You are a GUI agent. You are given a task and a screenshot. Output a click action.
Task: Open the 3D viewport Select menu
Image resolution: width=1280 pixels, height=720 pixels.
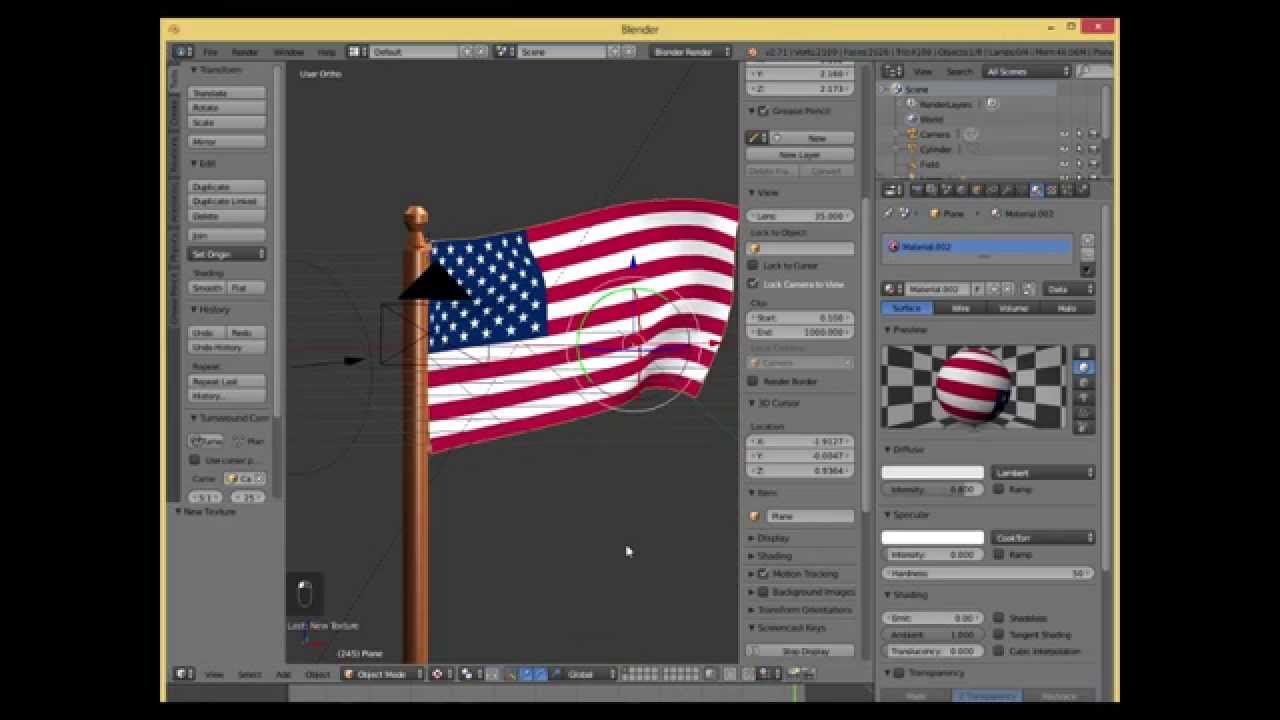click(x=249, y=675)
